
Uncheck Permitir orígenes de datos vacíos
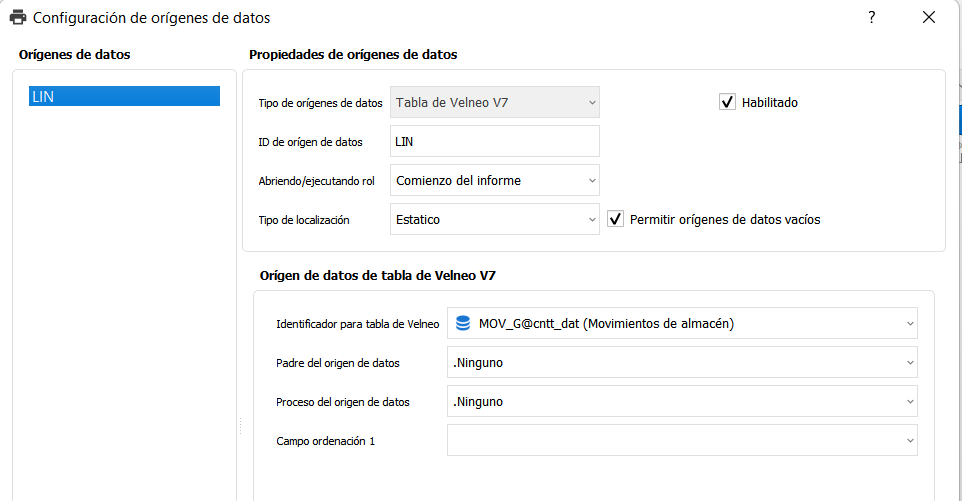click(x=616, y=219)
